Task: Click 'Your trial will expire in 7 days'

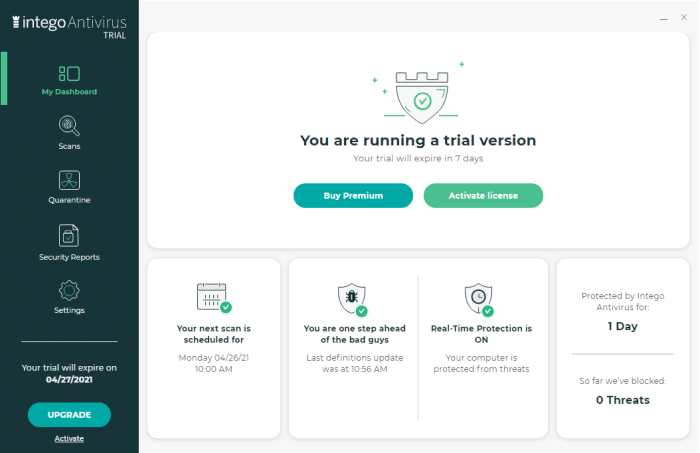Action: click(x=418, y=158)
